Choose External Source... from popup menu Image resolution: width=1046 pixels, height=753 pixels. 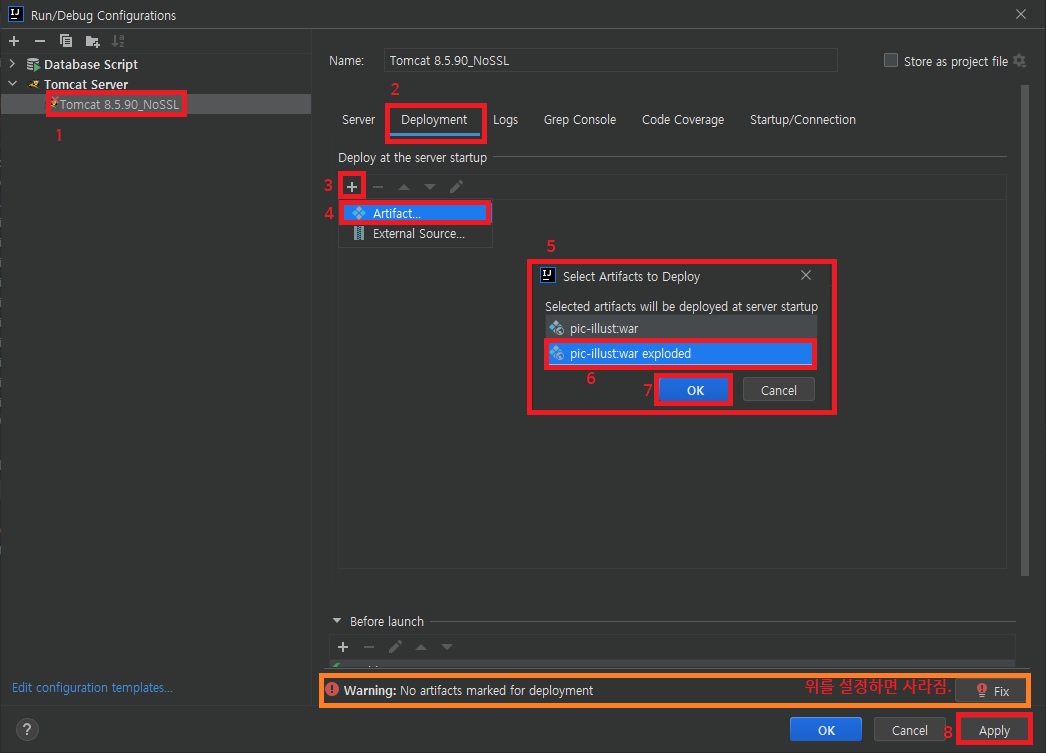coord(416,234)
